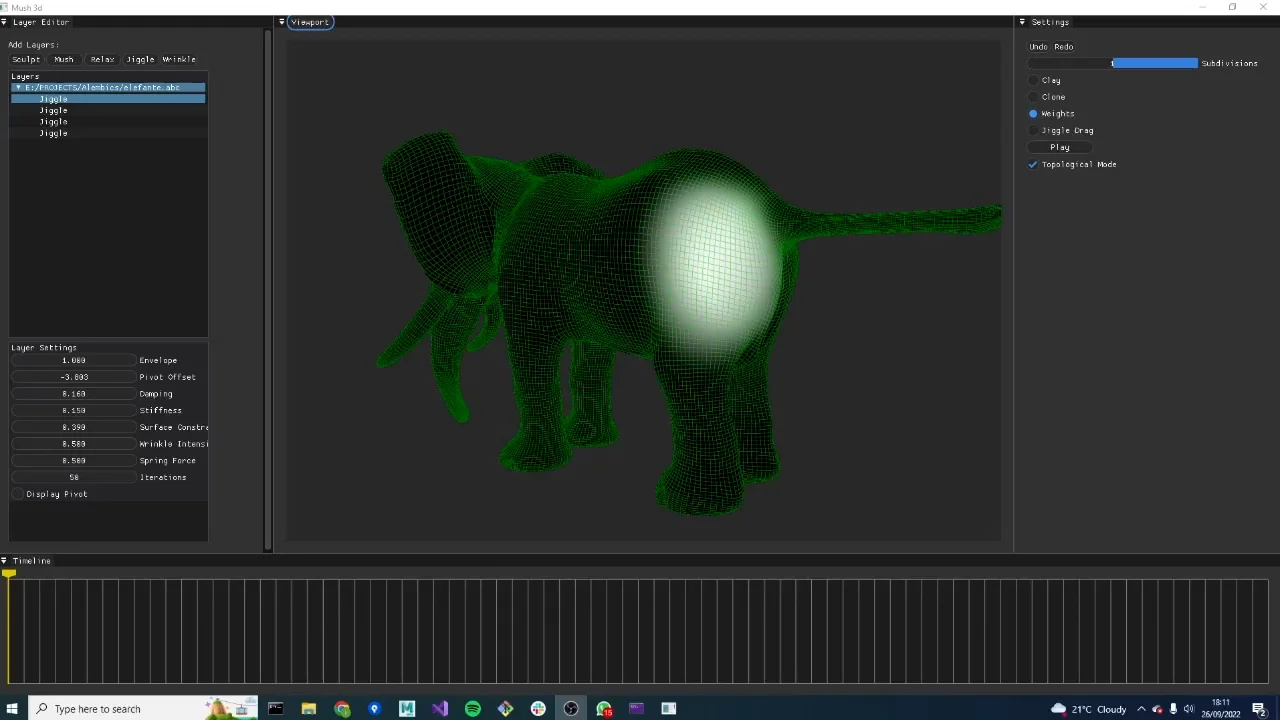
Task: Open Command Prompt from the taskbar
Action: (276, 709)
